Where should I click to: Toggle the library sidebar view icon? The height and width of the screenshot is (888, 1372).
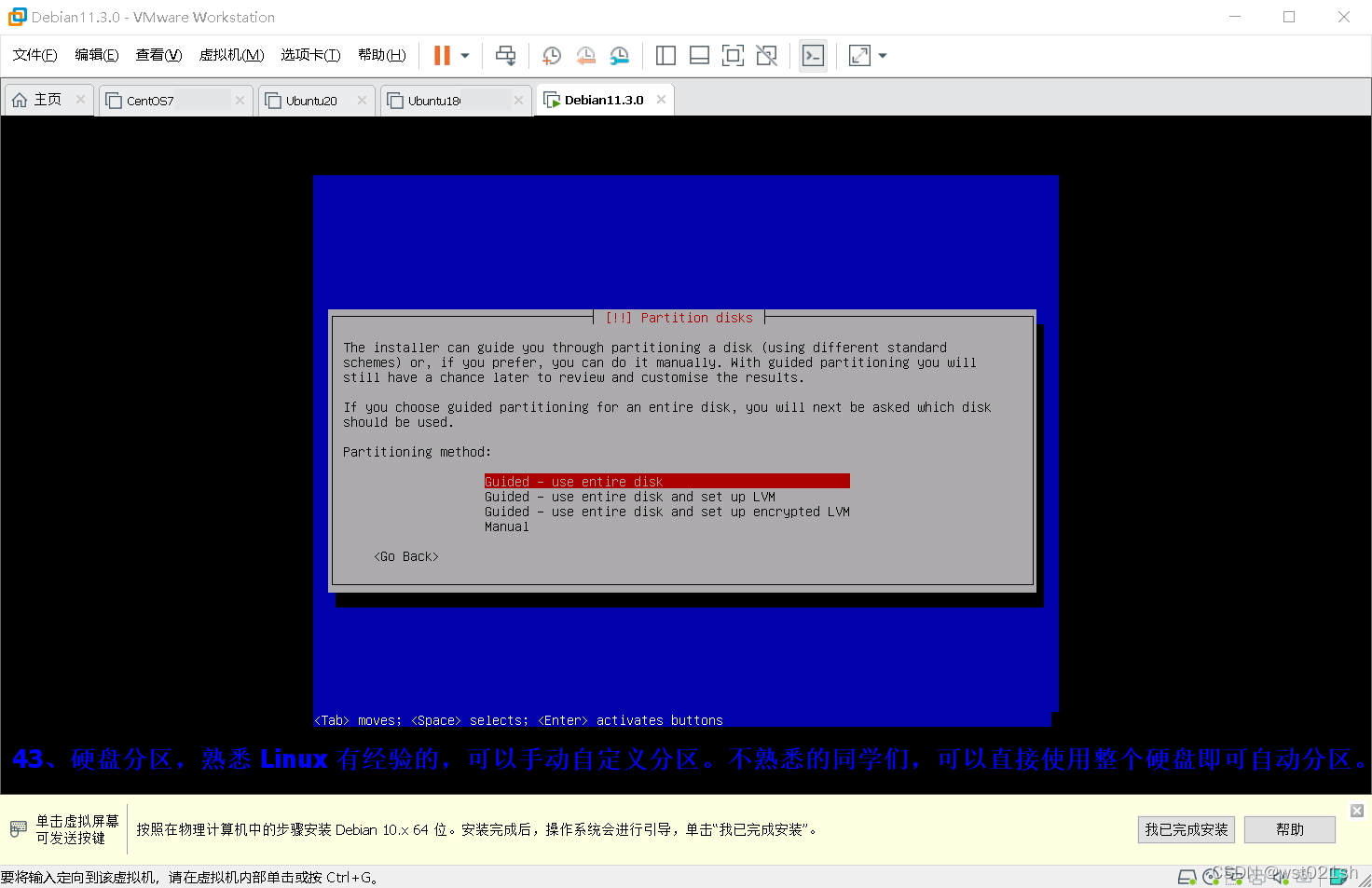pos(665,56)
